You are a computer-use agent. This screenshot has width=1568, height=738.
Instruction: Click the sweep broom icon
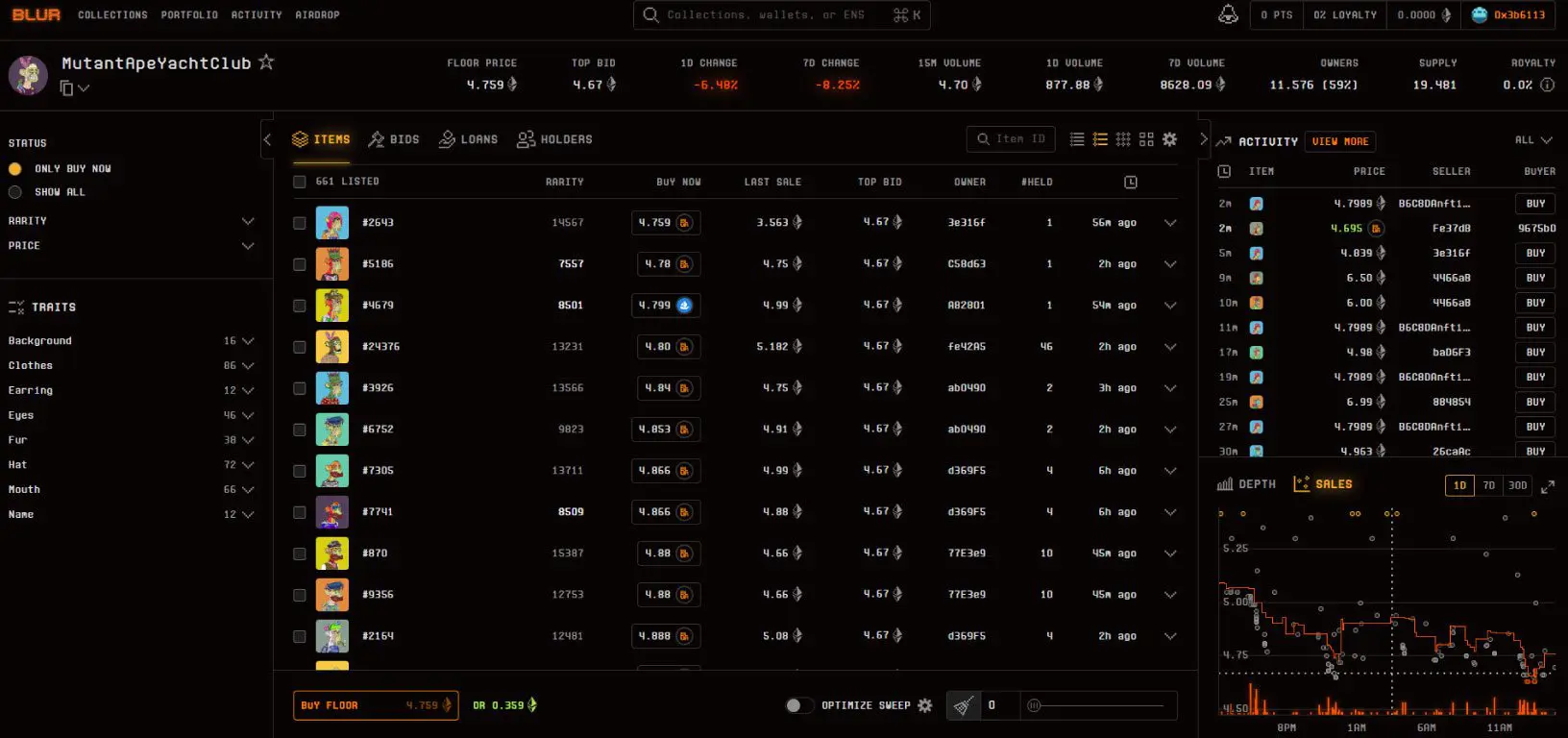(x=963, y=706)
